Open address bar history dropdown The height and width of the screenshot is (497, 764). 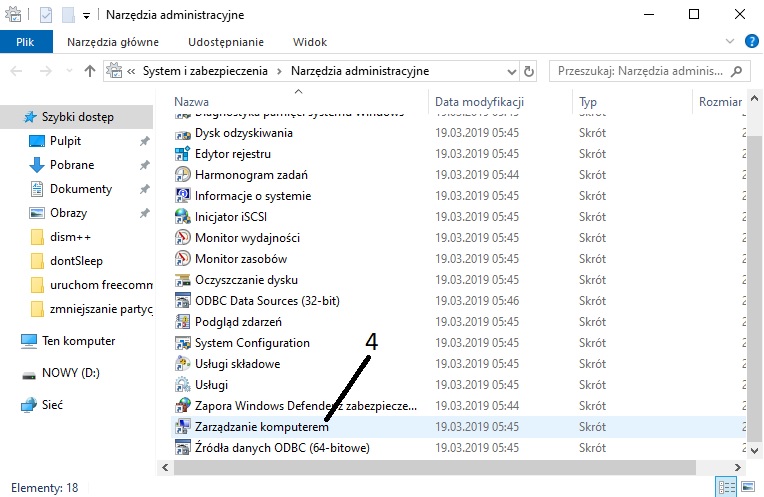pyautogui.click(x=512, y=72)
